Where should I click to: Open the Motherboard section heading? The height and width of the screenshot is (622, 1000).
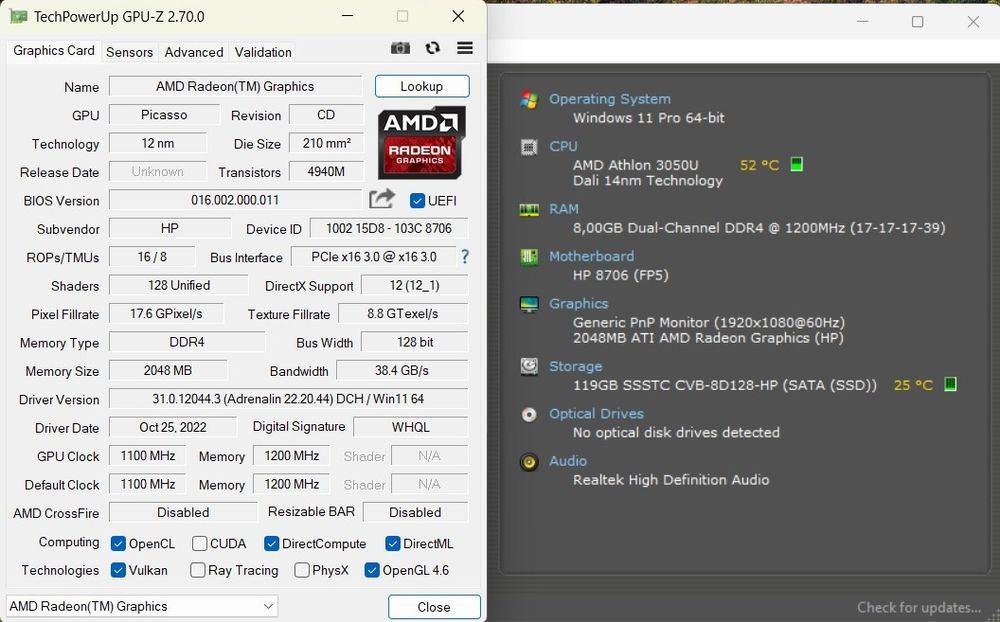(591, 256)
